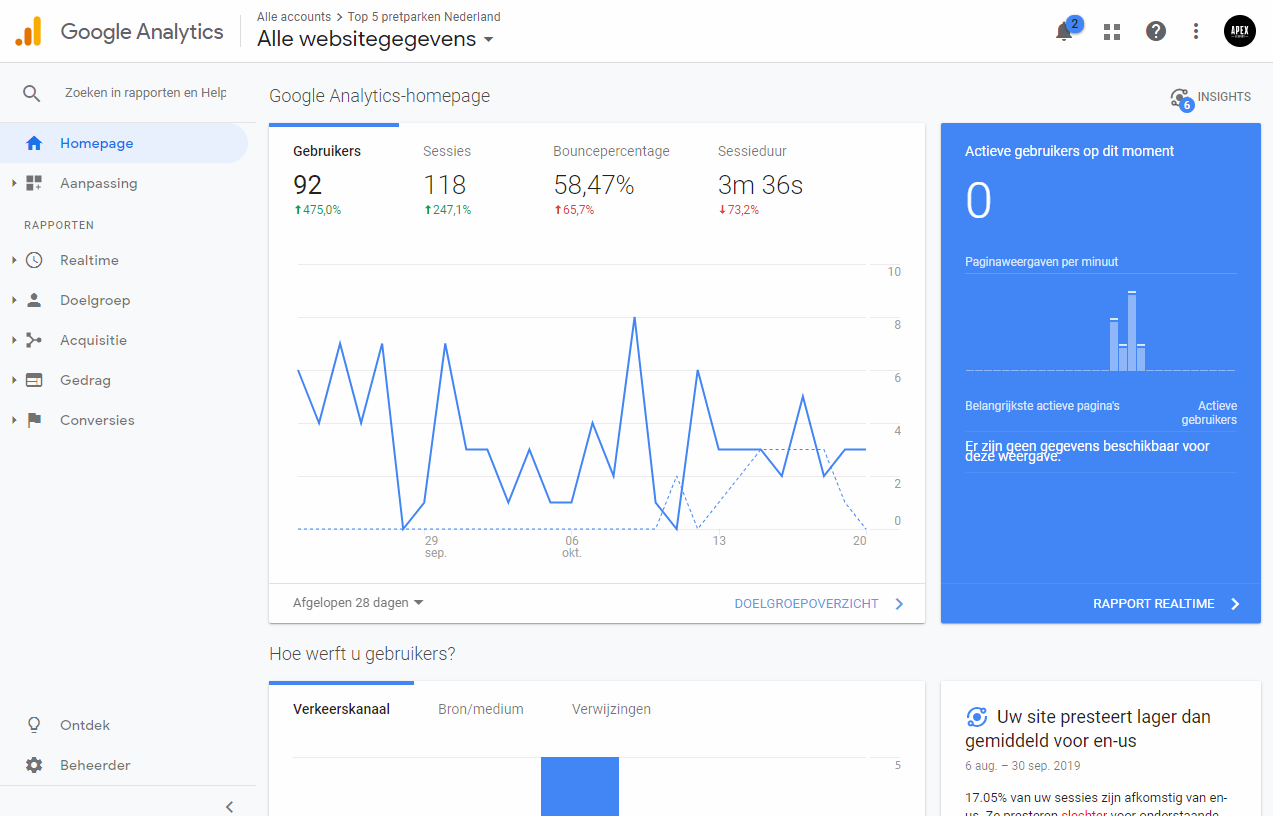Click the Ontdek lightbulb icon
Viewport: 1273px width, 816px height.
(34, 725)
